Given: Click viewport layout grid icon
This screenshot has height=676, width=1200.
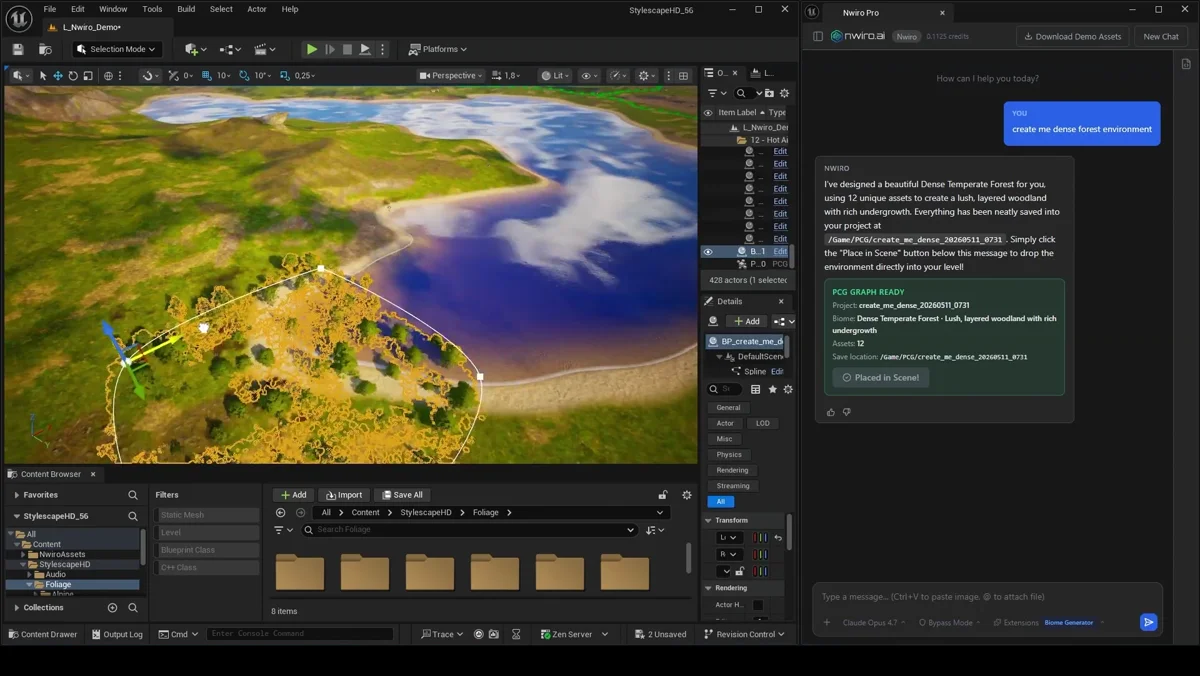Looking at the screenshot, I should (684, 76).
